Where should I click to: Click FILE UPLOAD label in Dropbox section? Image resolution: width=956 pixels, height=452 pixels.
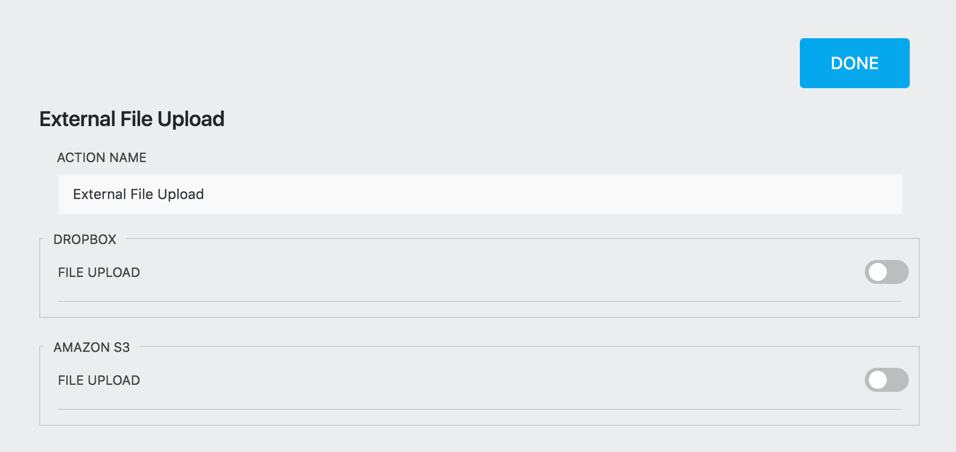99,272
